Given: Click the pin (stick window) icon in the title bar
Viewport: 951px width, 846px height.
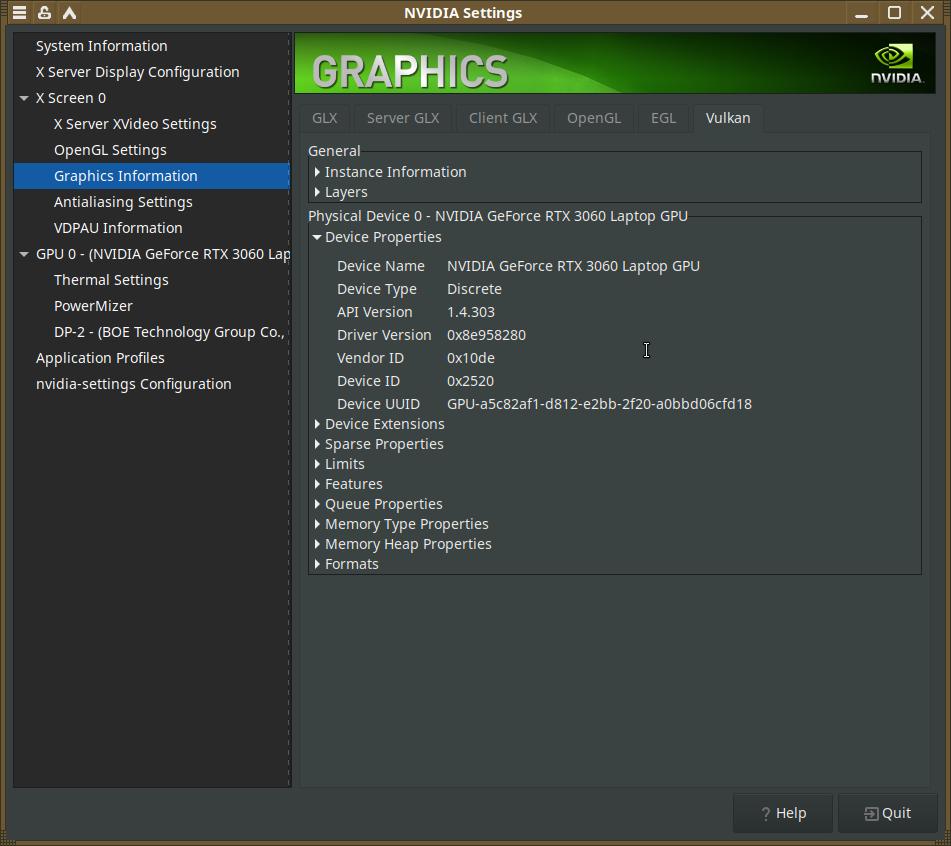Looking at the screenshot, I should point(44,12).
